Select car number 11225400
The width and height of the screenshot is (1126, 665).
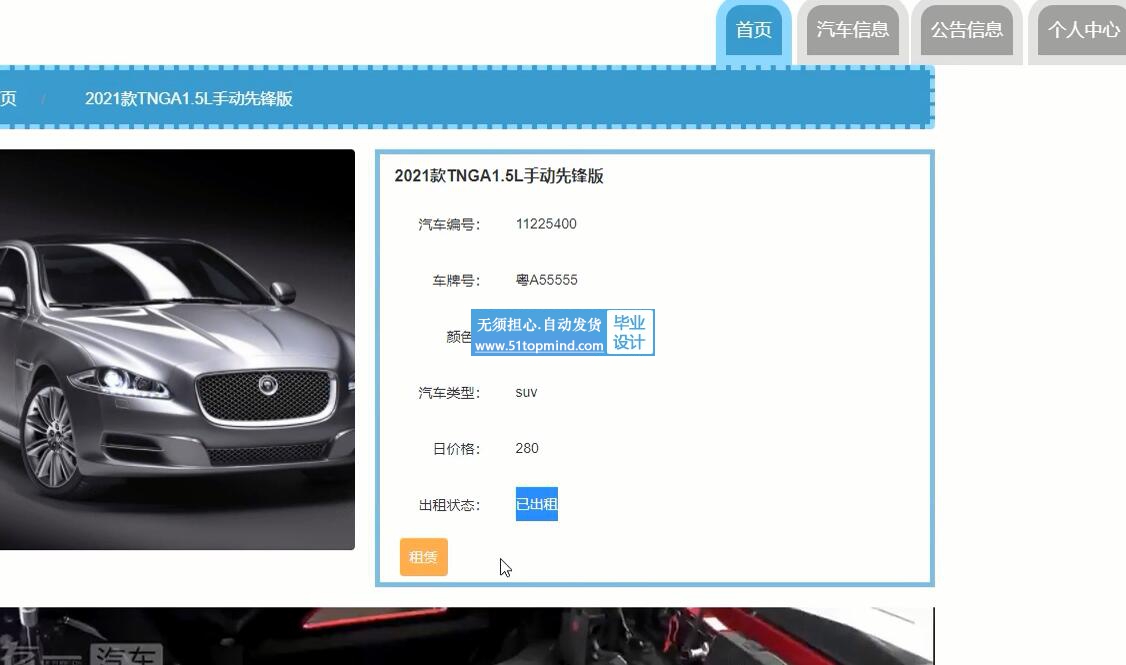(546, 224)
